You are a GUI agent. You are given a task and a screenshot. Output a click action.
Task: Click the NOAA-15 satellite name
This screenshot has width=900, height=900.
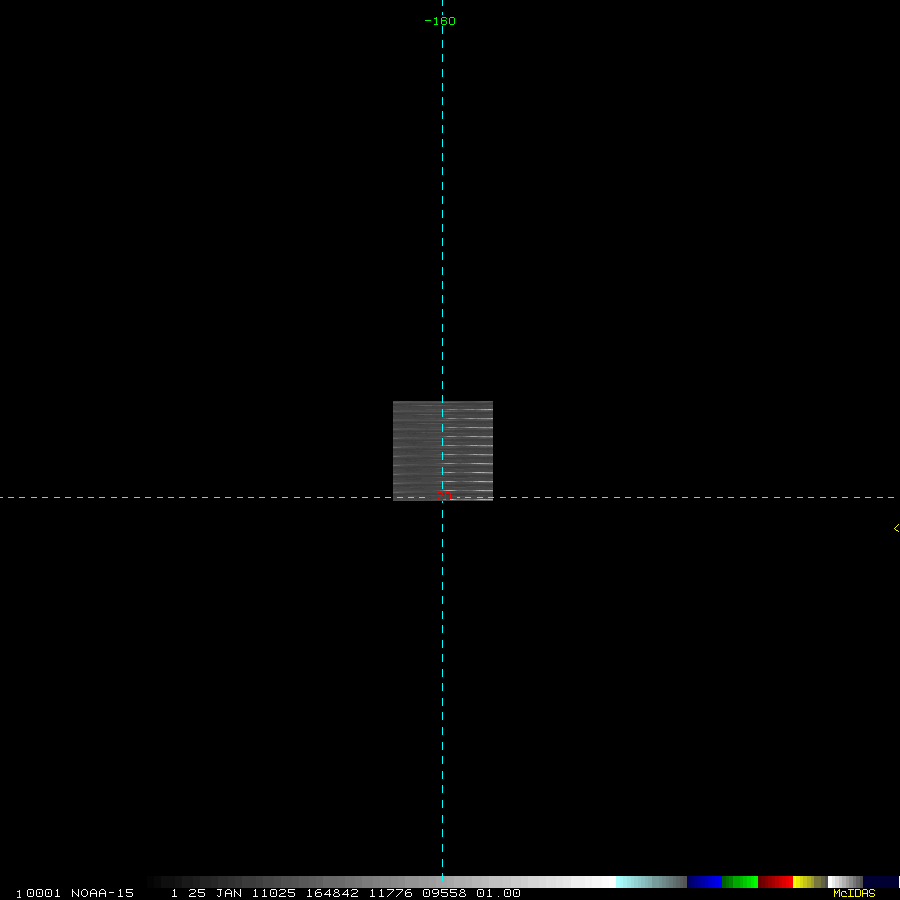pos(102,893)
